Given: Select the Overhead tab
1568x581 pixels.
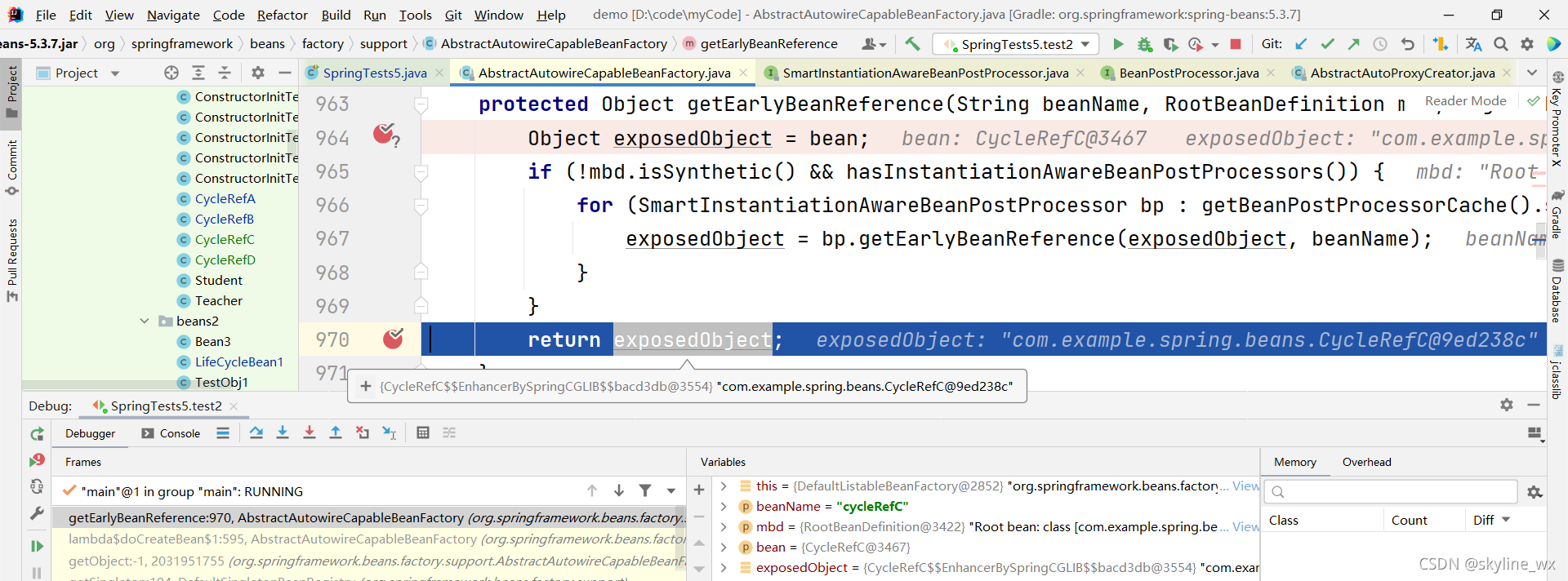Looking at the screenshot, I should [1366, 462].
